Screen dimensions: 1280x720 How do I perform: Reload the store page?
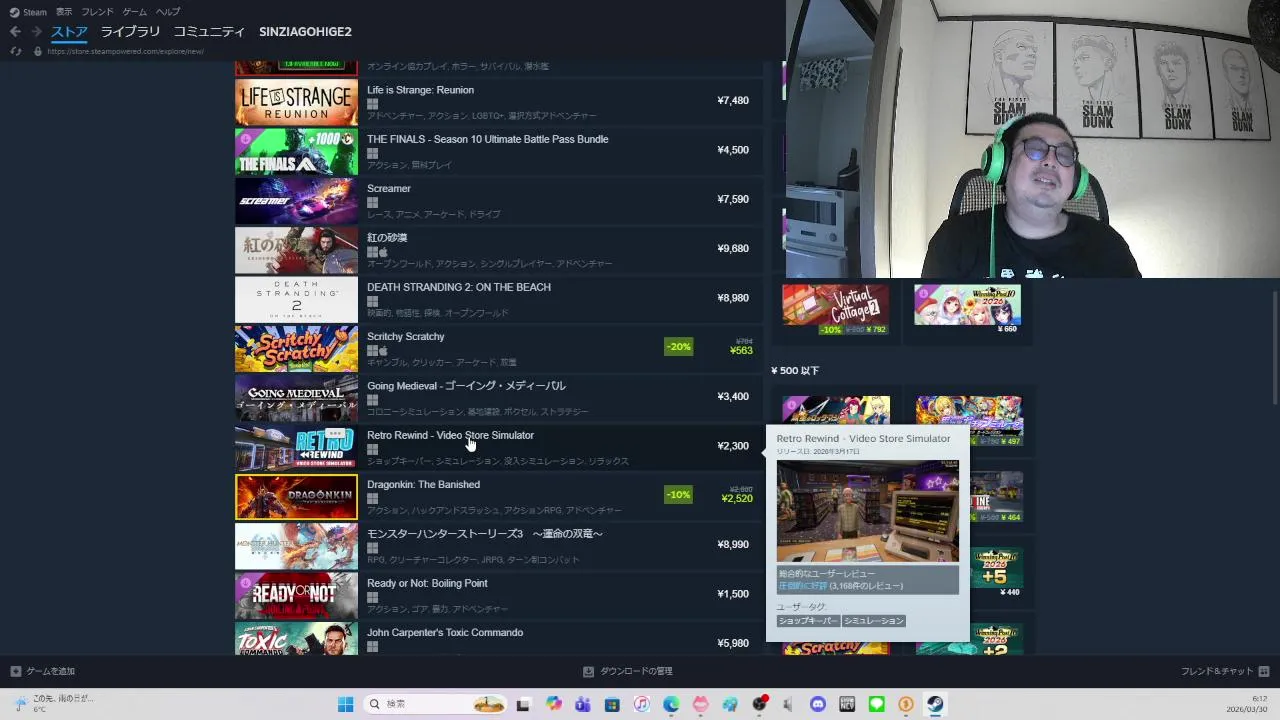[15, 51]
